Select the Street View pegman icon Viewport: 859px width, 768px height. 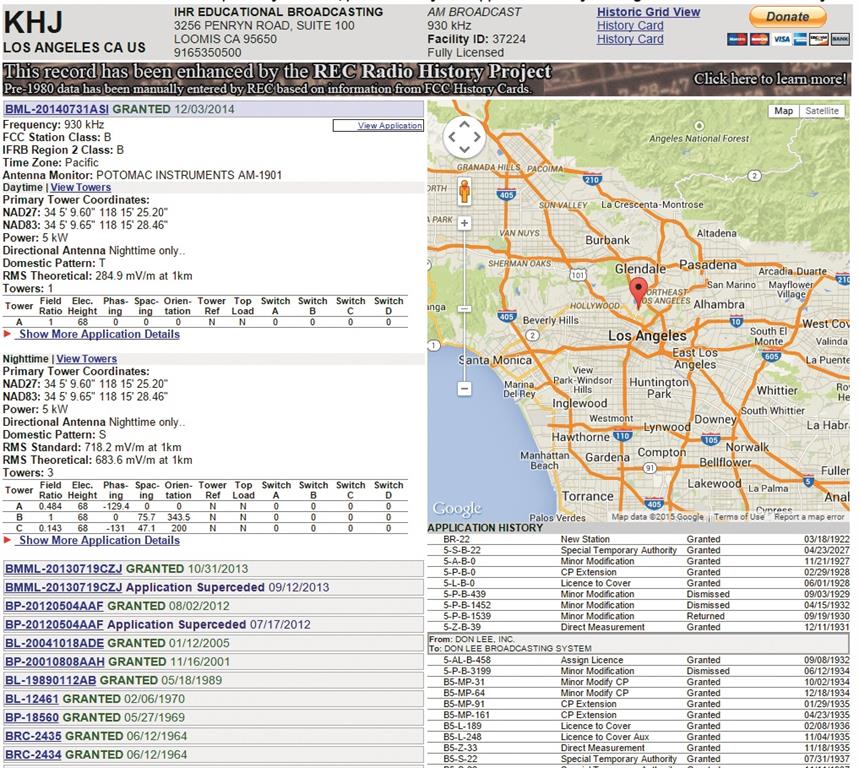pos(464,190)
